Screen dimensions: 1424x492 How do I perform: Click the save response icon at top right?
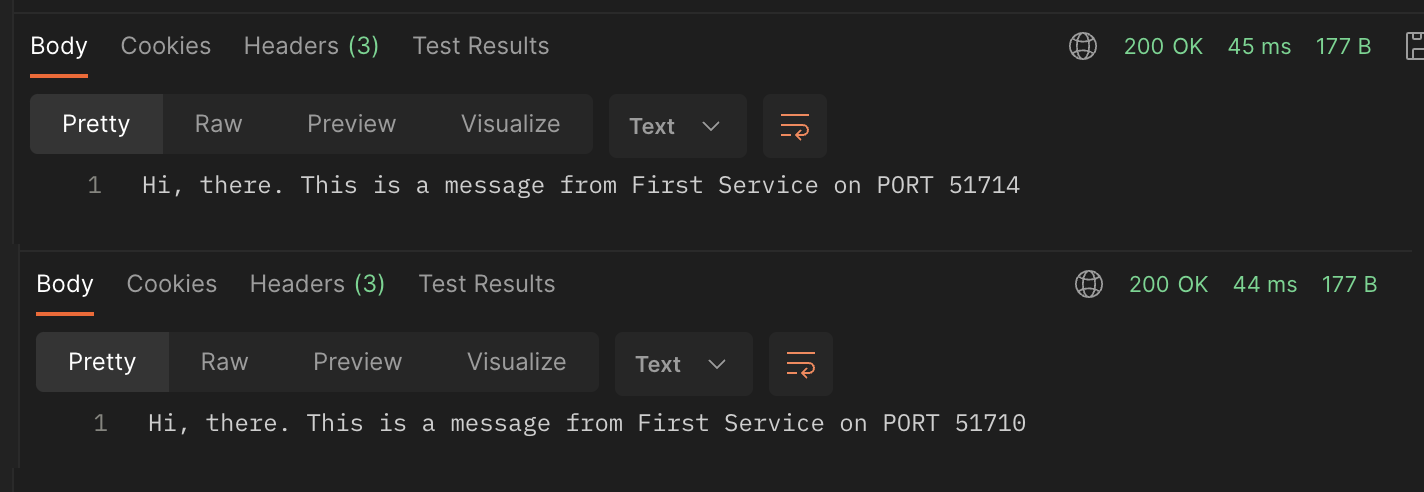click(x=1414, y=46)
